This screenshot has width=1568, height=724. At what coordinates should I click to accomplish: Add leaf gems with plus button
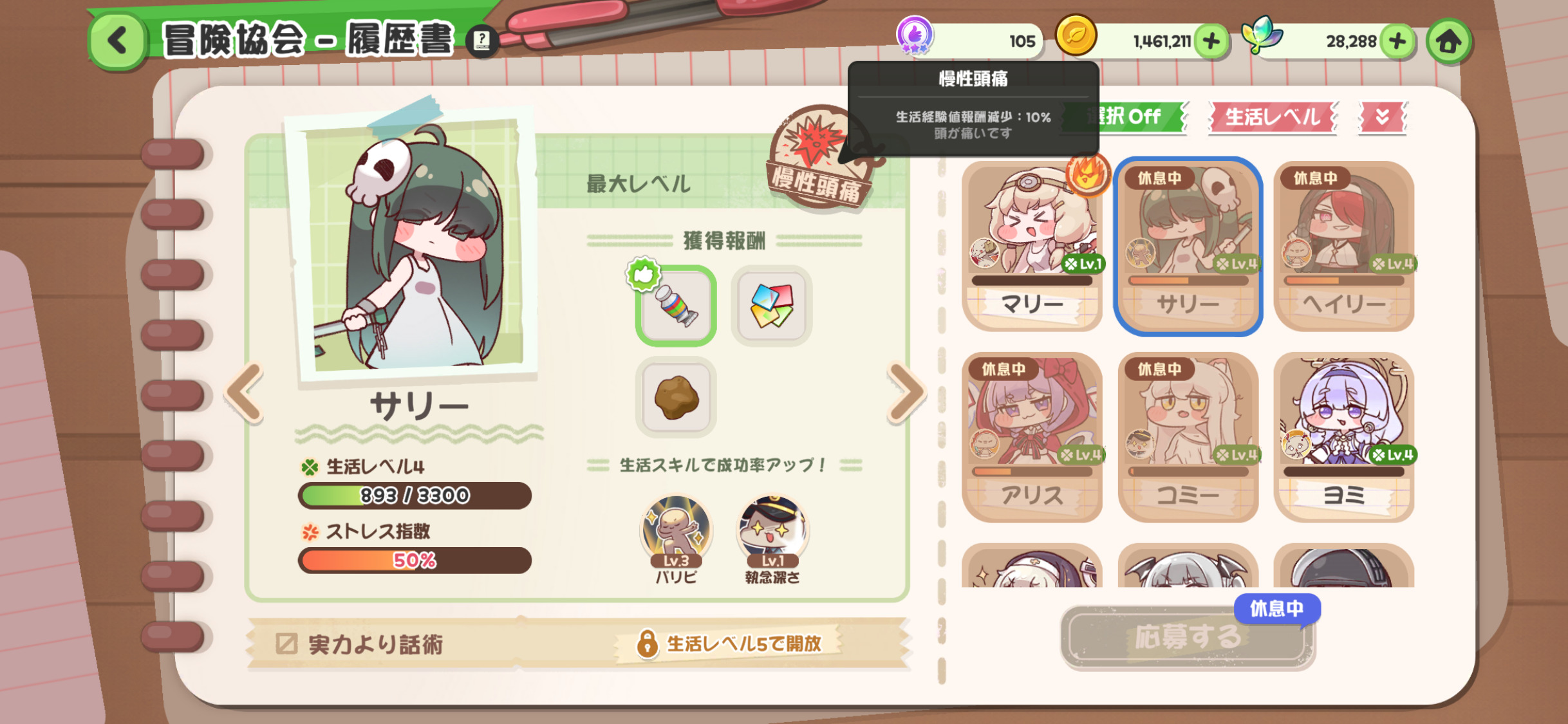click(1397, 42)
